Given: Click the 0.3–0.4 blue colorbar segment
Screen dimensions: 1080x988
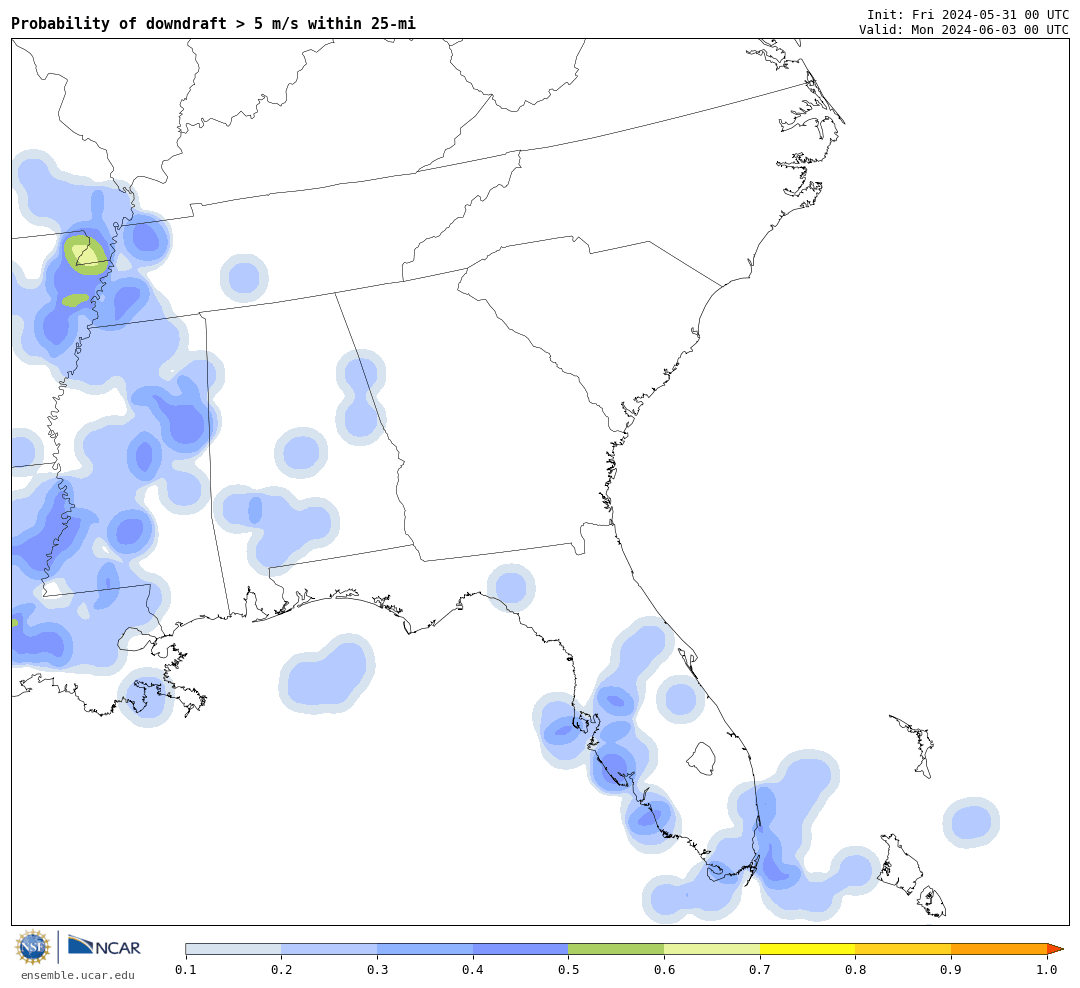Looking at the screenshot, I should (x=425, y=949).
